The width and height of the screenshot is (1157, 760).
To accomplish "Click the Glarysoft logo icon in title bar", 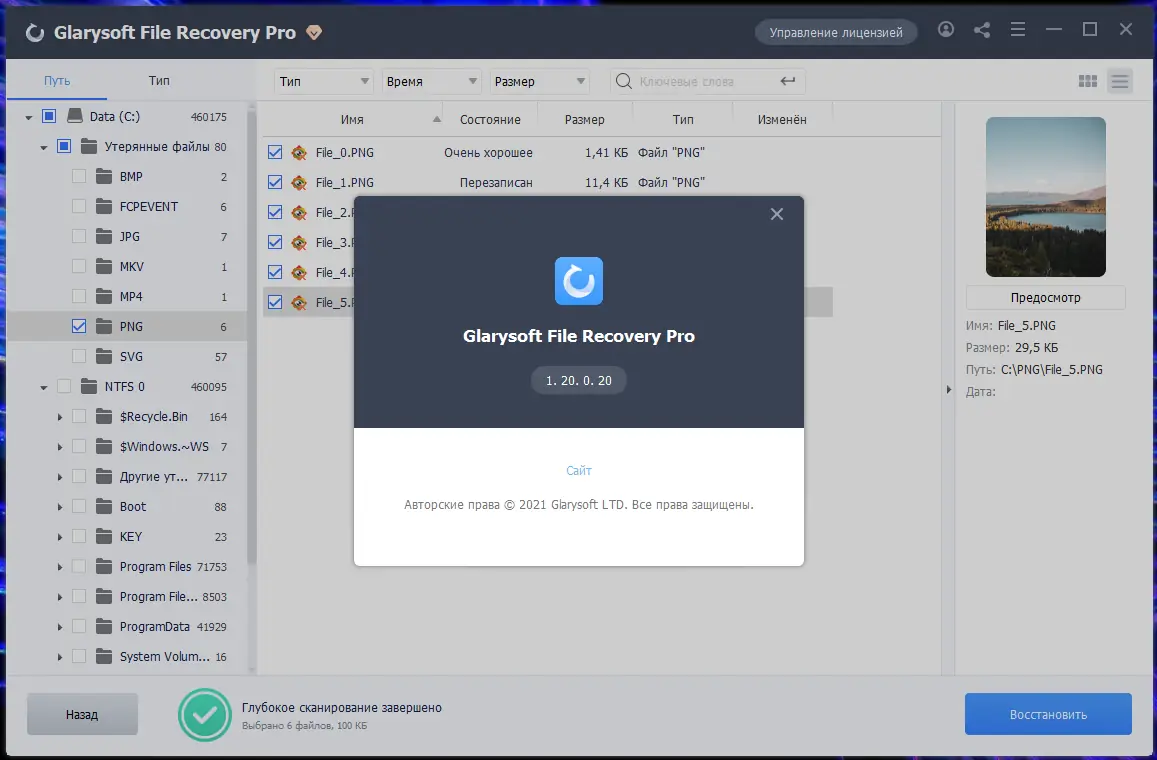I will tap(35, 32).
